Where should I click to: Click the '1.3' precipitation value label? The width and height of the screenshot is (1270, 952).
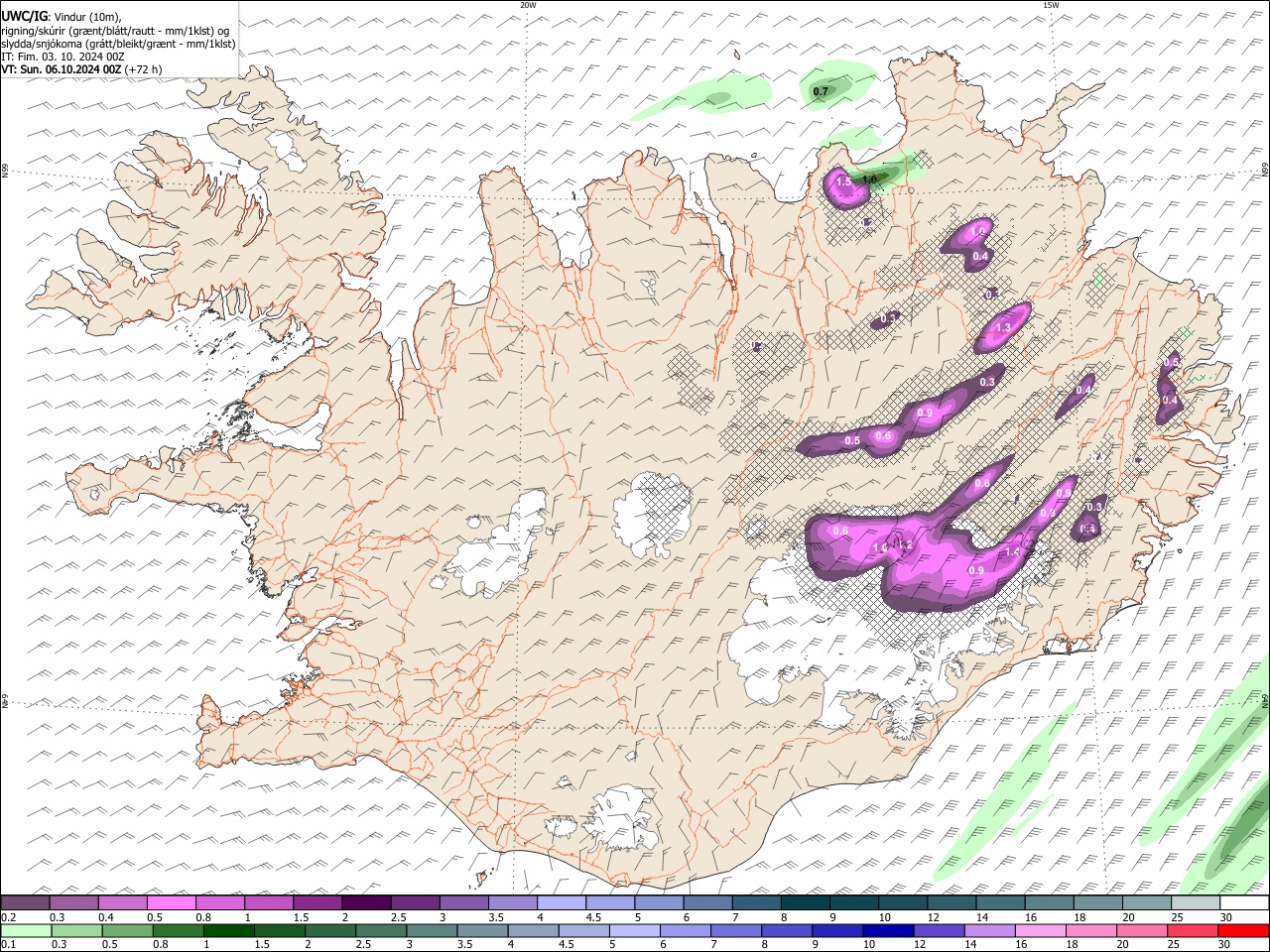(x=1003, y=327)
